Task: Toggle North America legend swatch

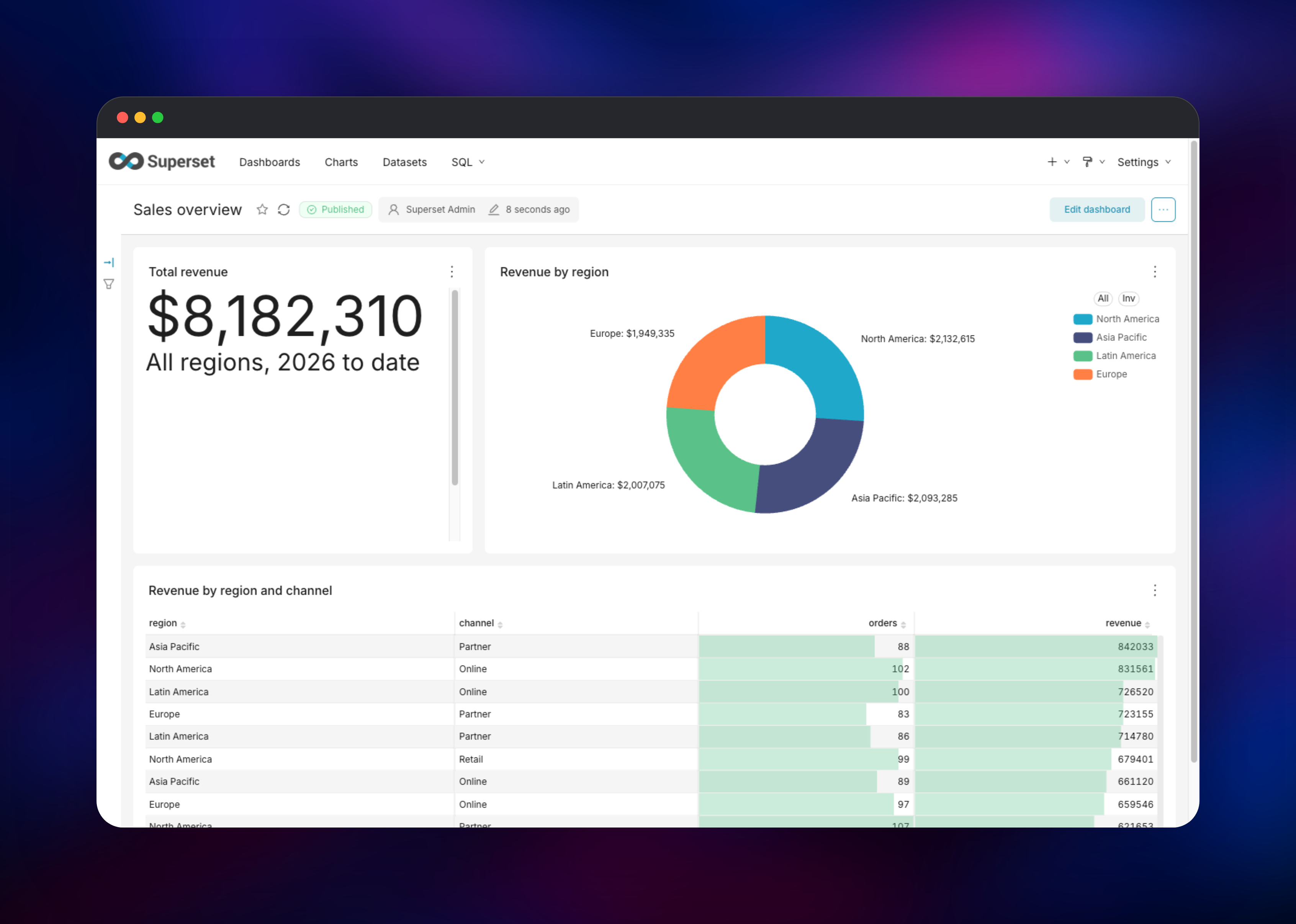Action: (1083, 319)
